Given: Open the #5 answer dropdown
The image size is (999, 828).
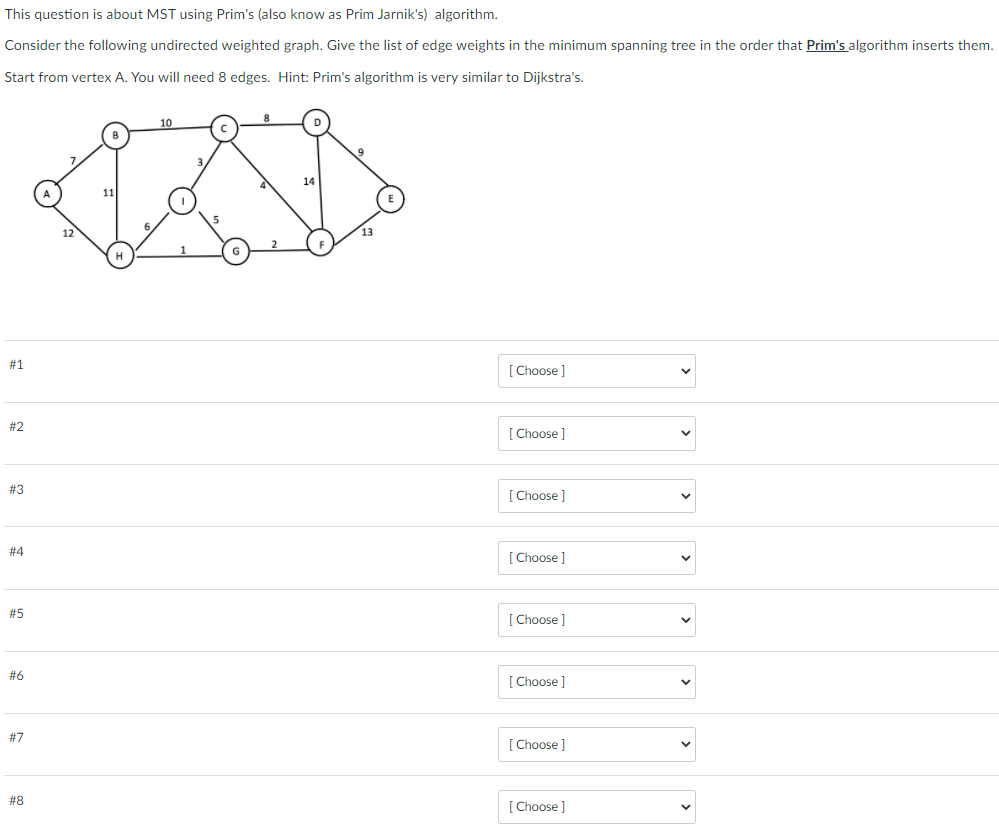Looking at the screenshot, I should [x=596, y=619].
